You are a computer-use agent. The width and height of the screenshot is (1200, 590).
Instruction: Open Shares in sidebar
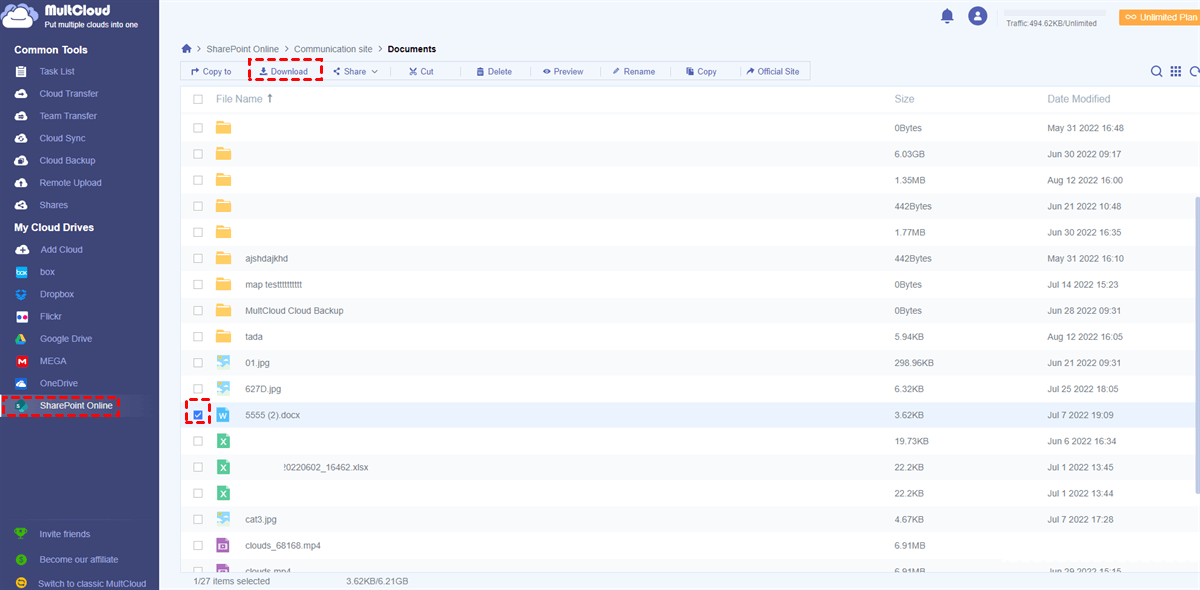tap(54, 205)
